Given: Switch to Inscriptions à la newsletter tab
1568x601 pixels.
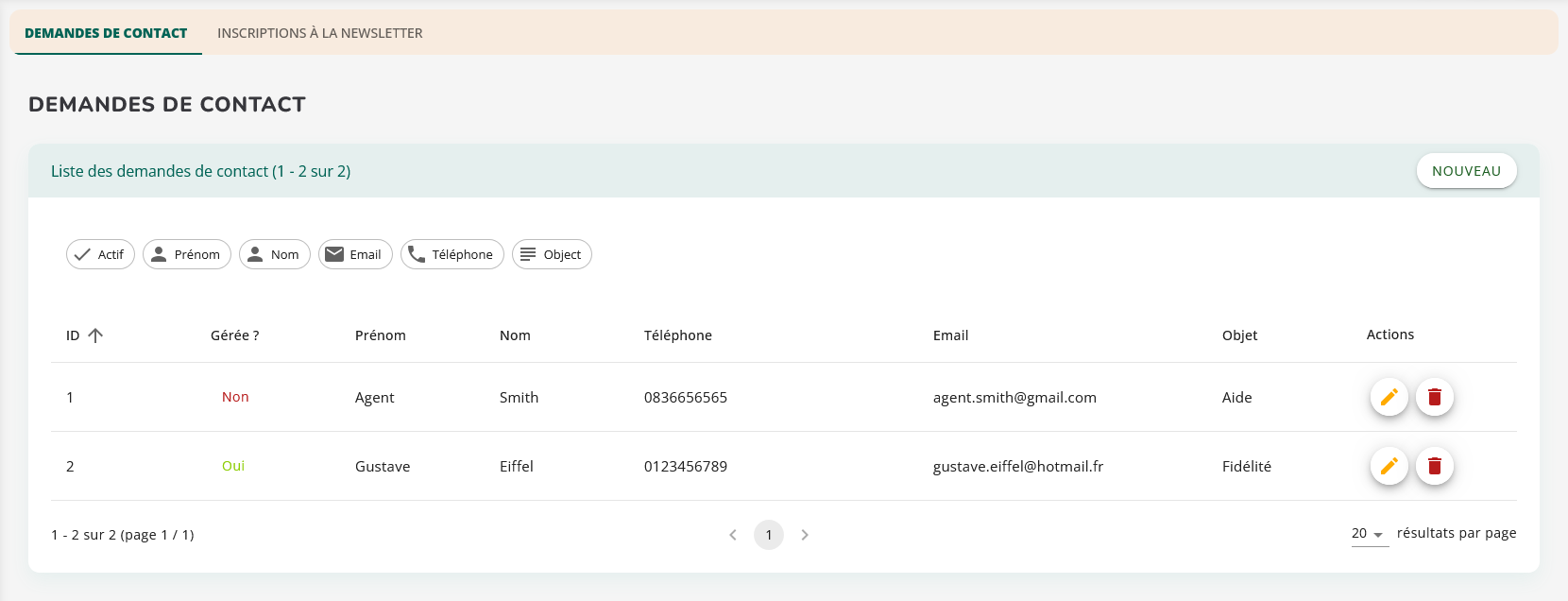Looking at the screenshot, I should [x=319, y=33].
